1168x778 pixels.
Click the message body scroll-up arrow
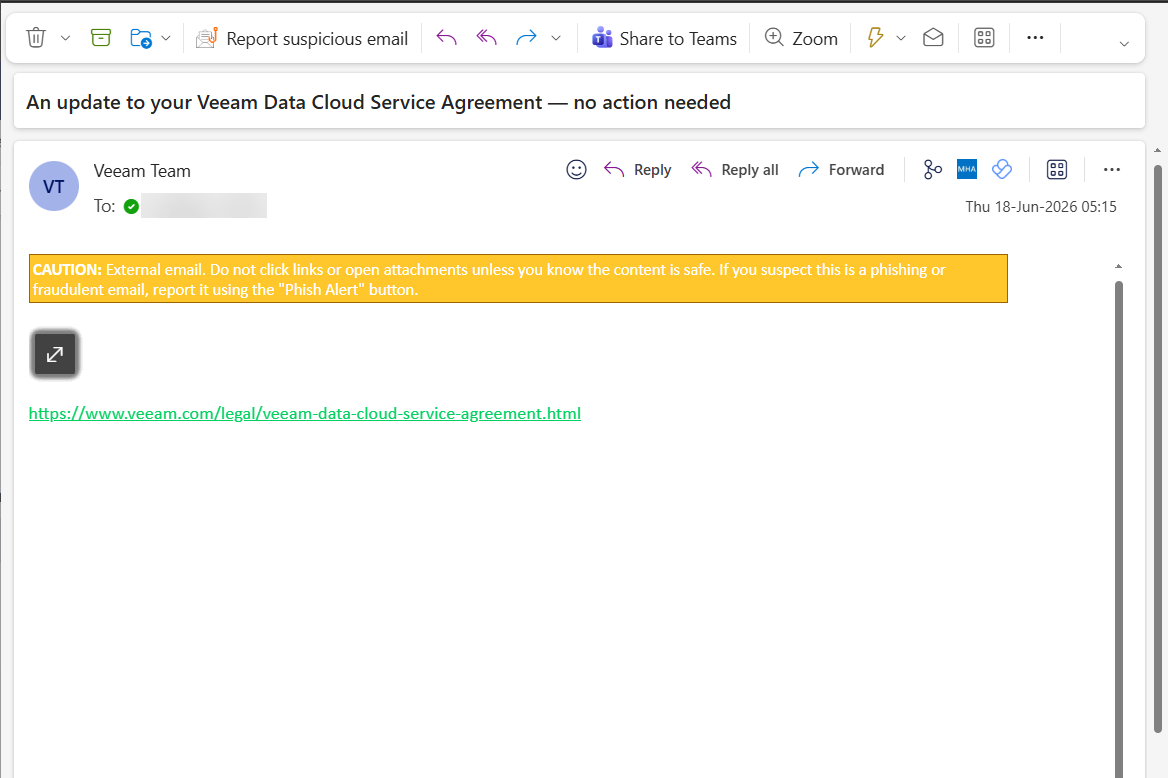tap(1118, 266)
